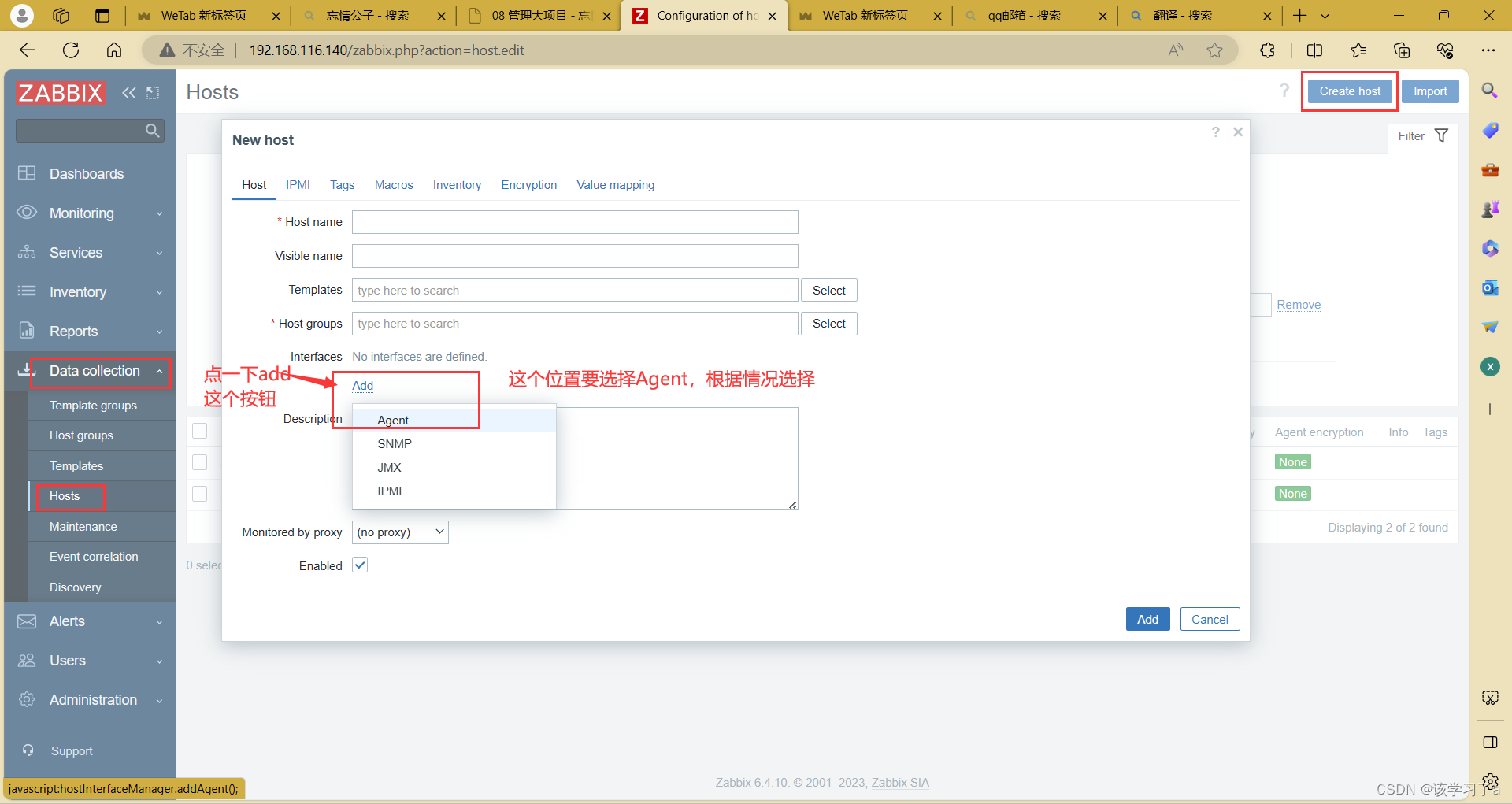Open the Inventory tab in dialog
Screen dimensions: 1512x804
[457, 185]
